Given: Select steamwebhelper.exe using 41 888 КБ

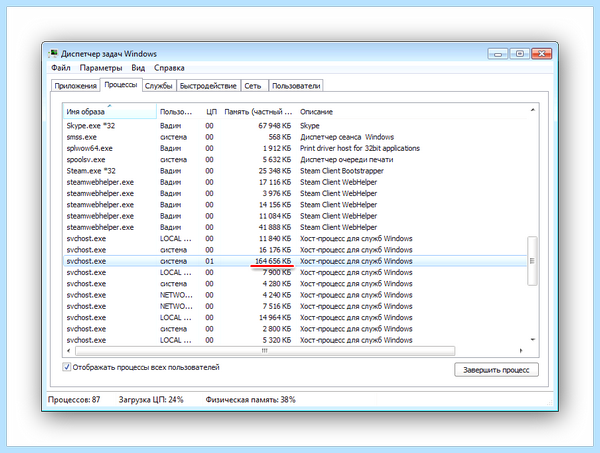Looking at the screenshot, I should [295, 227].
